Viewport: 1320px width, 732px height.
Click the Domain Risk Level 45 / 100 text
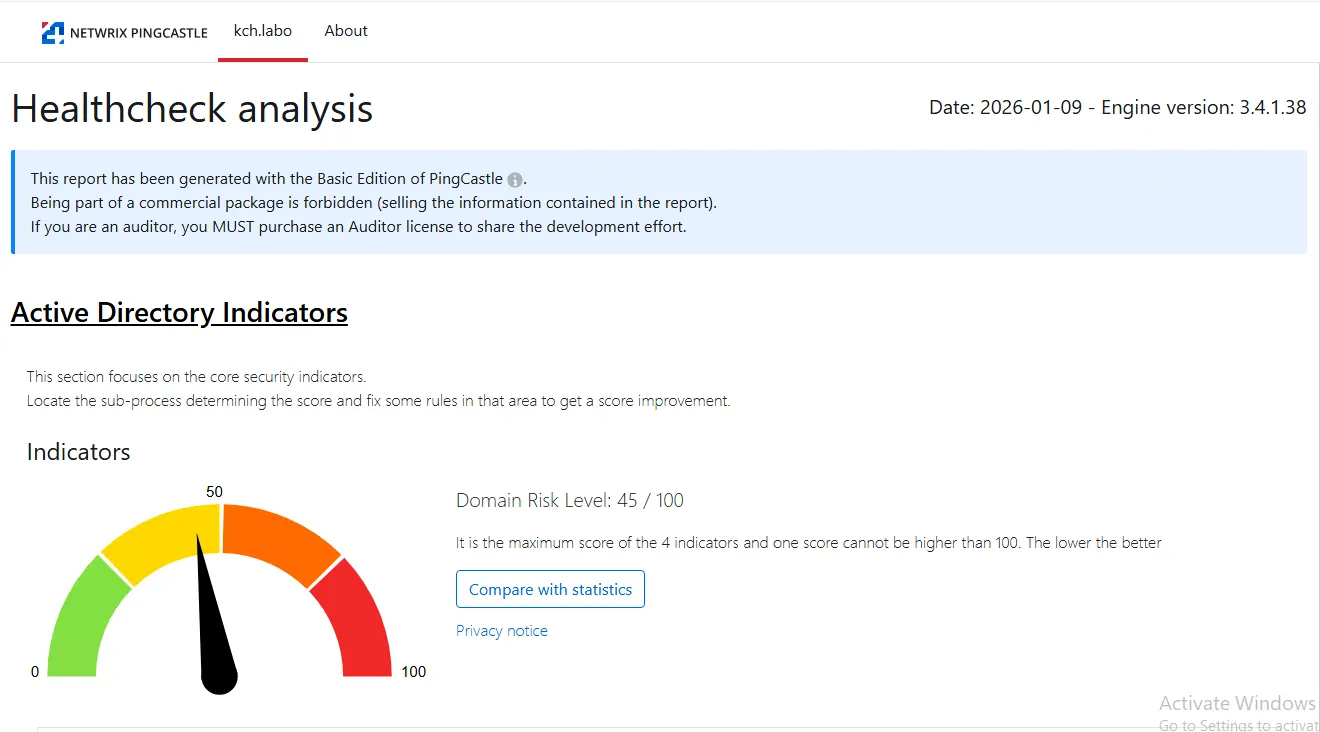click(570, 501)
